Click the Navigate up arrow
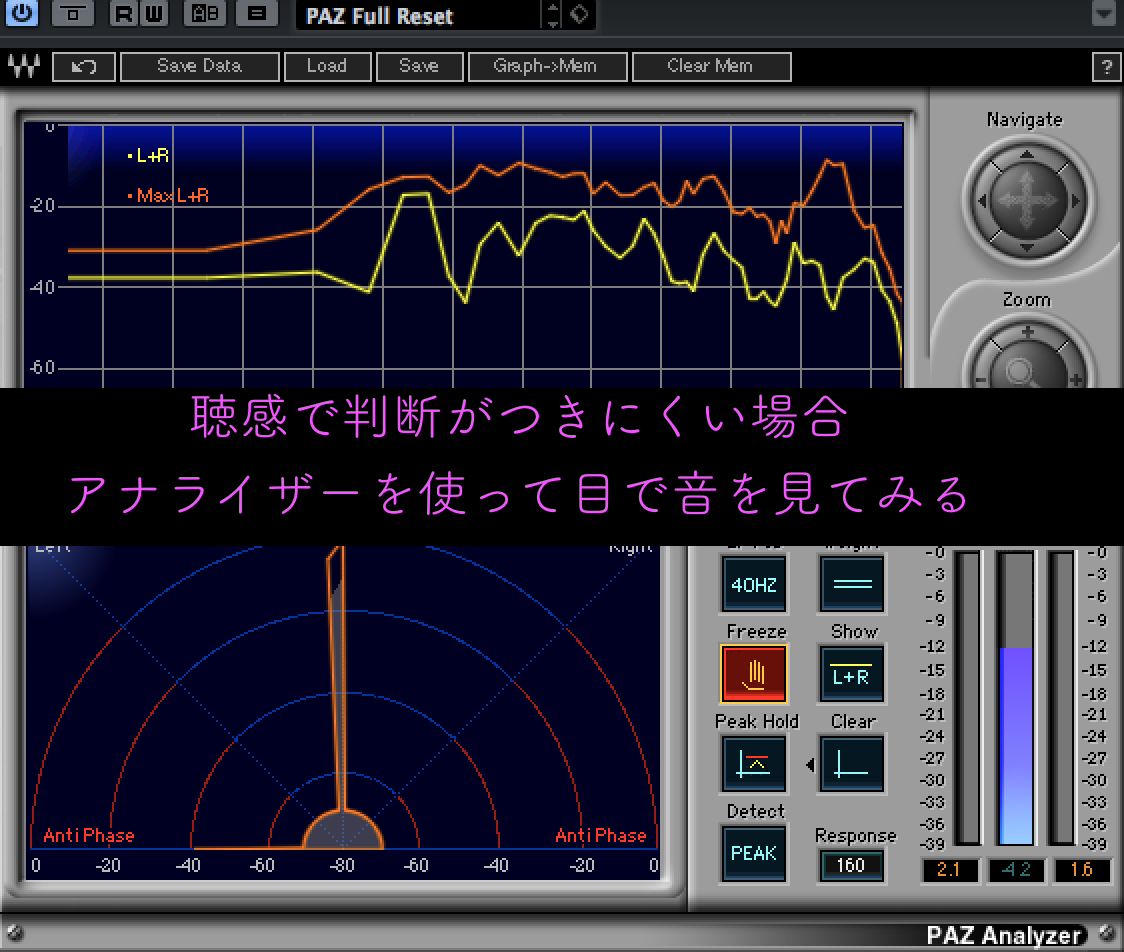 1027,153
